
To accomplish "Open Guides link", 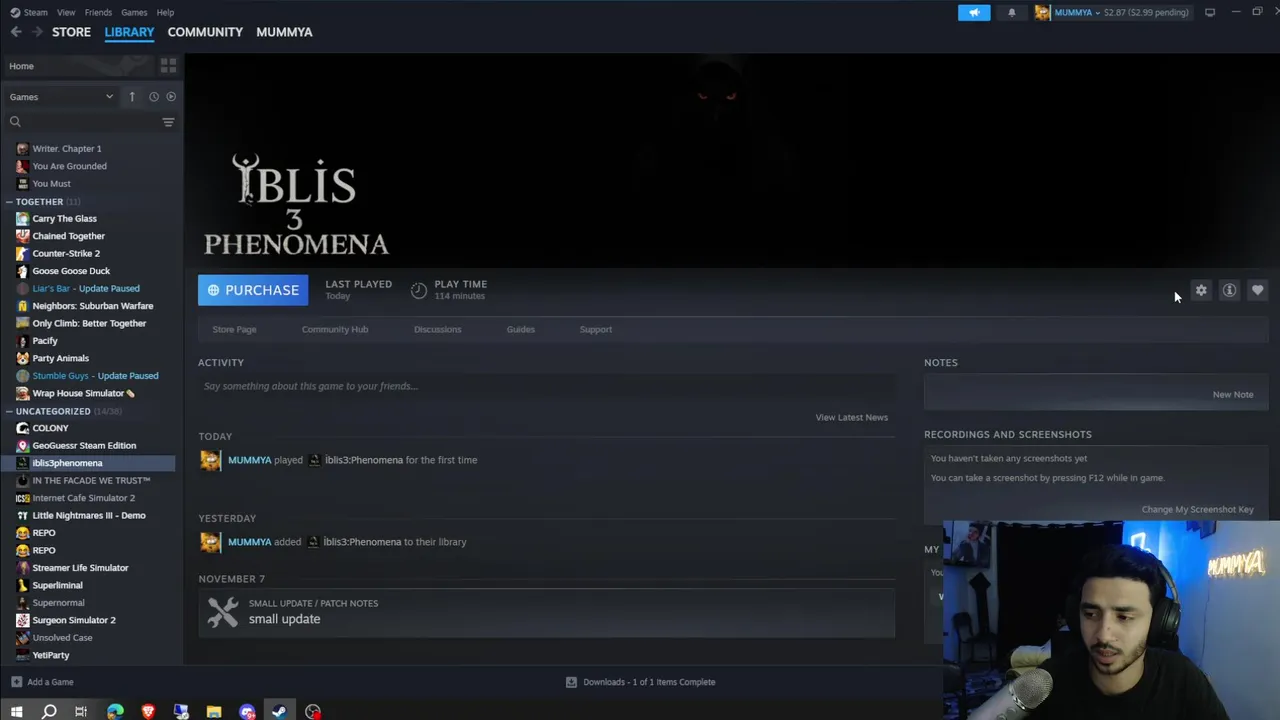I will [x=520, y=329].
